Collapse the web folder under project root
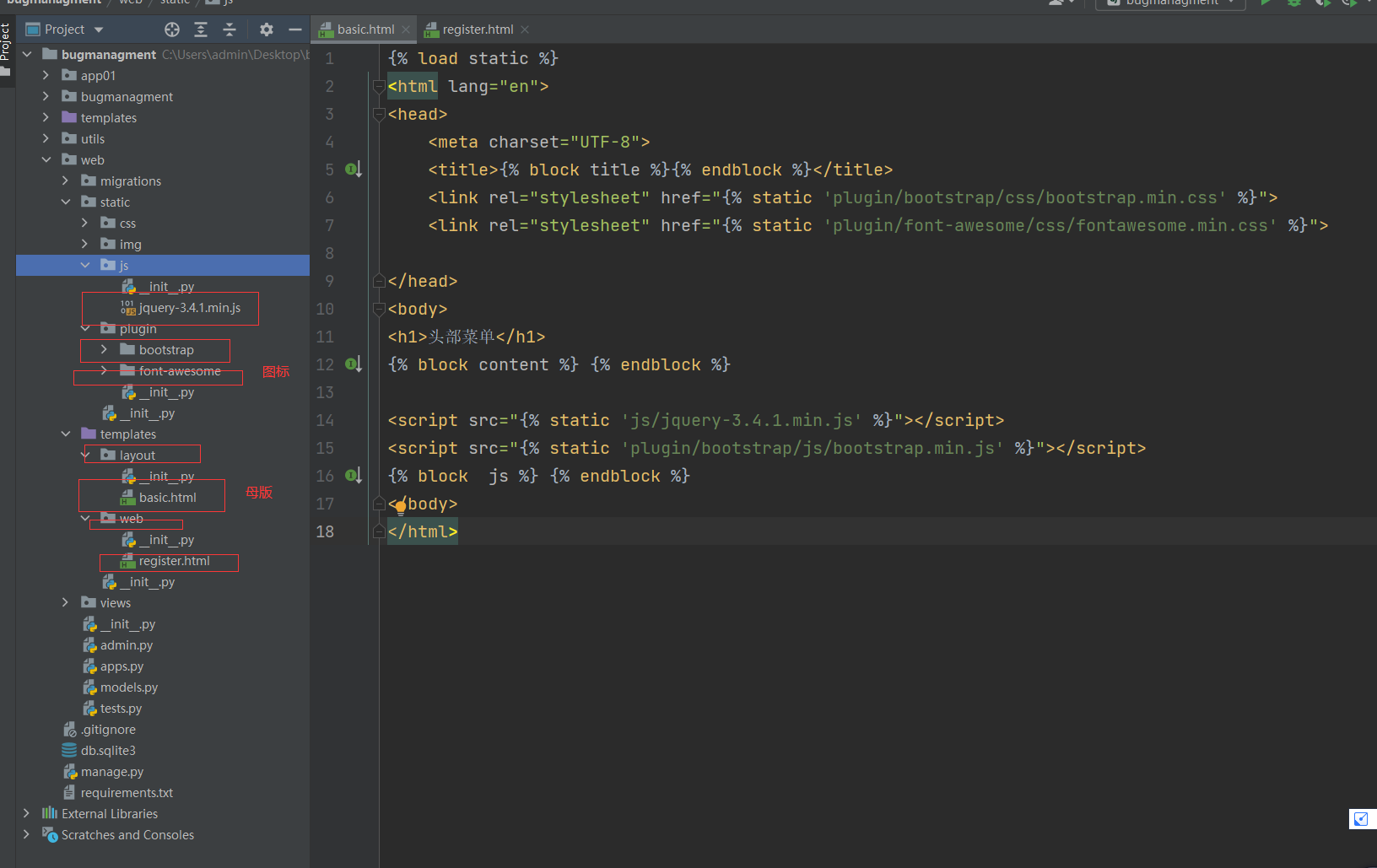This screenshot has height=868, width=1377. [x=46, y=160]
